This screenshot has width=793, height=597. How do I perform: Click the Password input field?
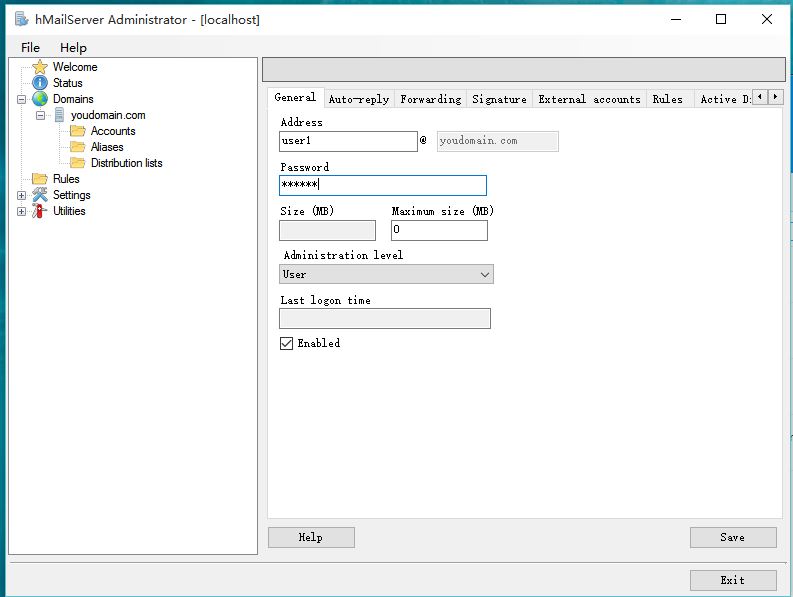click(383, 185)
